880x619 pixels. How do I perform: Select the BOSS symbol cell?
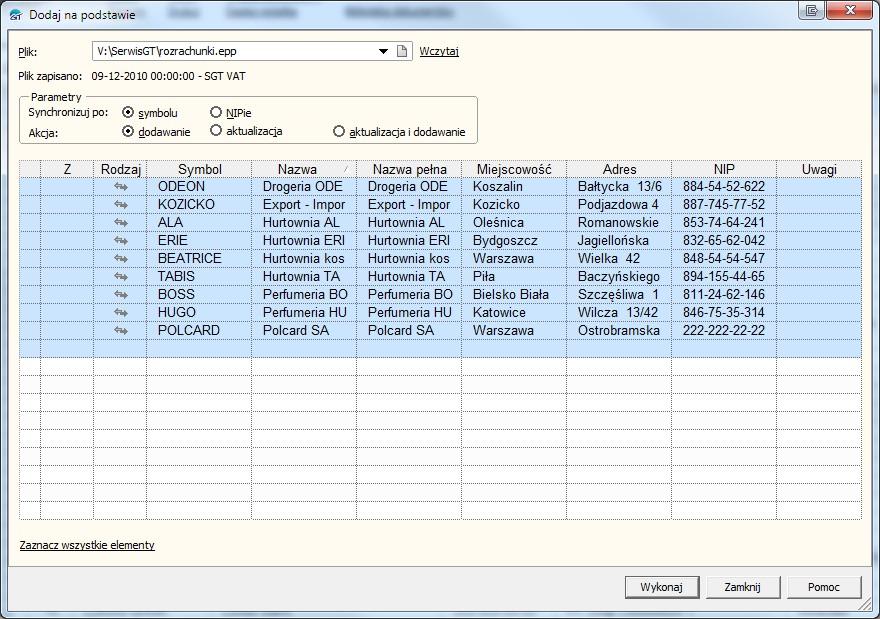(x=199, y=294)
